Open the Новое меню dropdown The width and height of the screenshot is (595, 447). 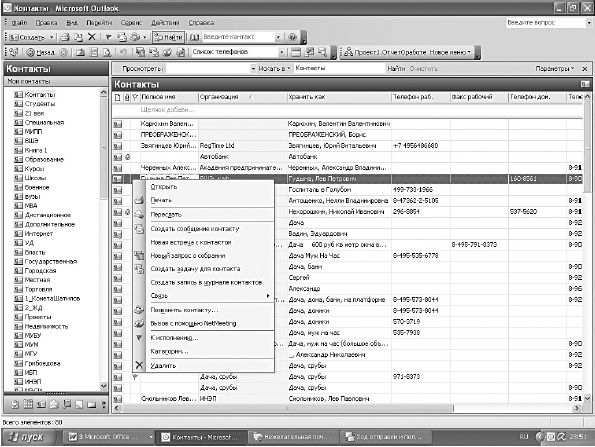coord(450,52)
